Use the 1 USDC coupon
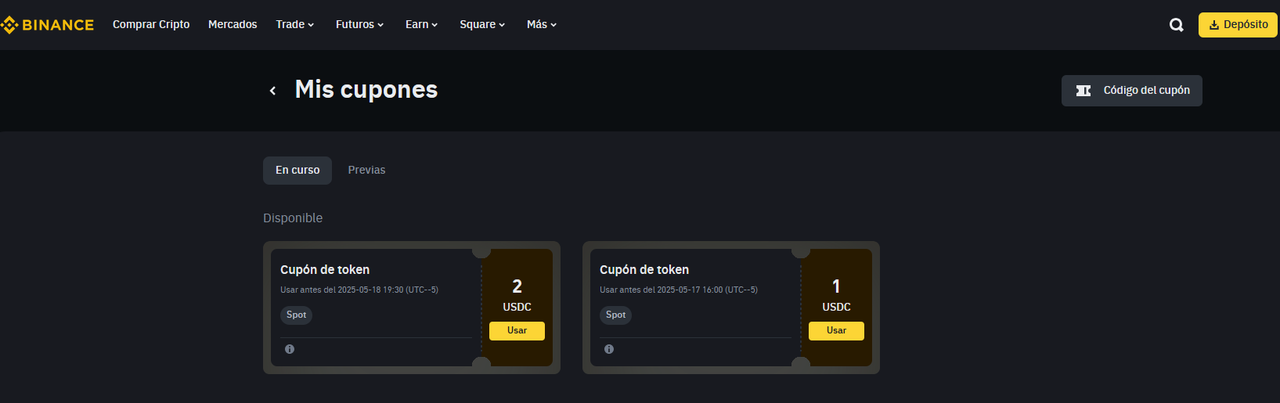The width and height of the screenshot is (1280, 403). click(836, 331)
